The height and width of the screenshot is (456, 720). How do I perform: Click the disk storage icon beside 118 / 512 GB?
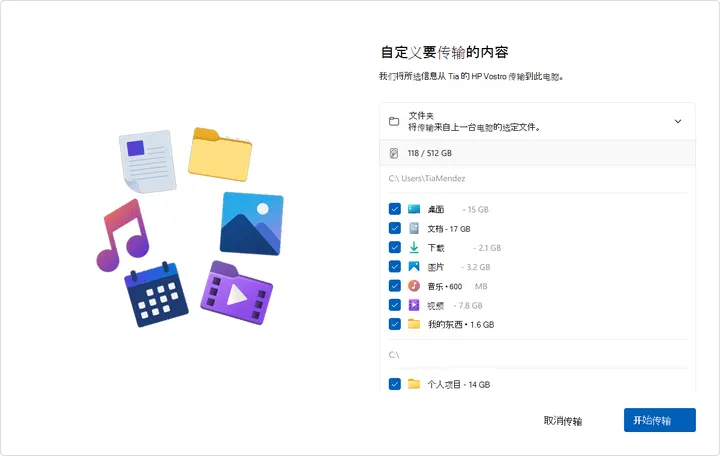[394, 153]
